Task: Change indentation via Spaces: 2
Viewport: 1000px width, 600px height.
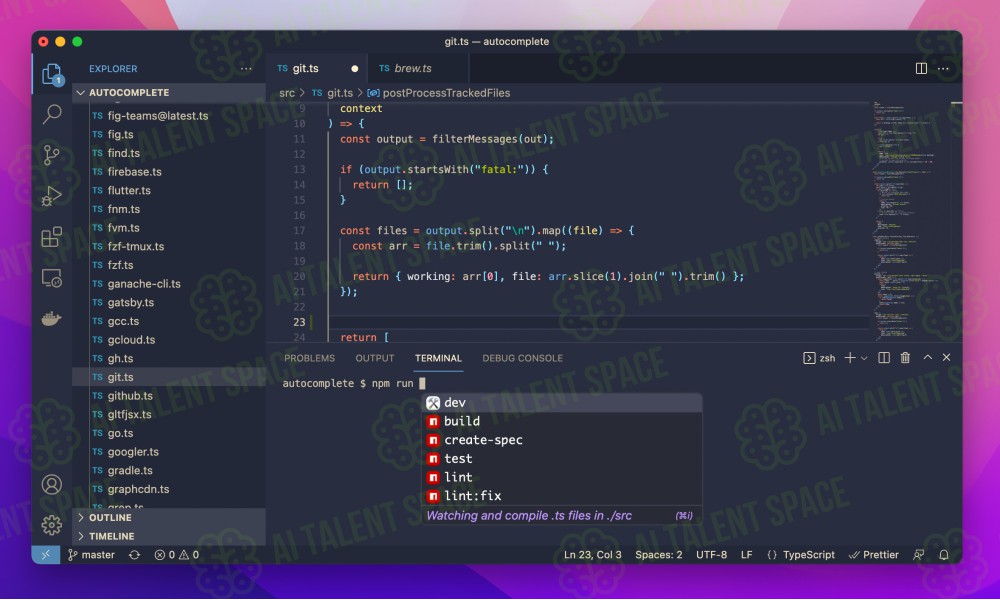Action: (x=658, y=555)
